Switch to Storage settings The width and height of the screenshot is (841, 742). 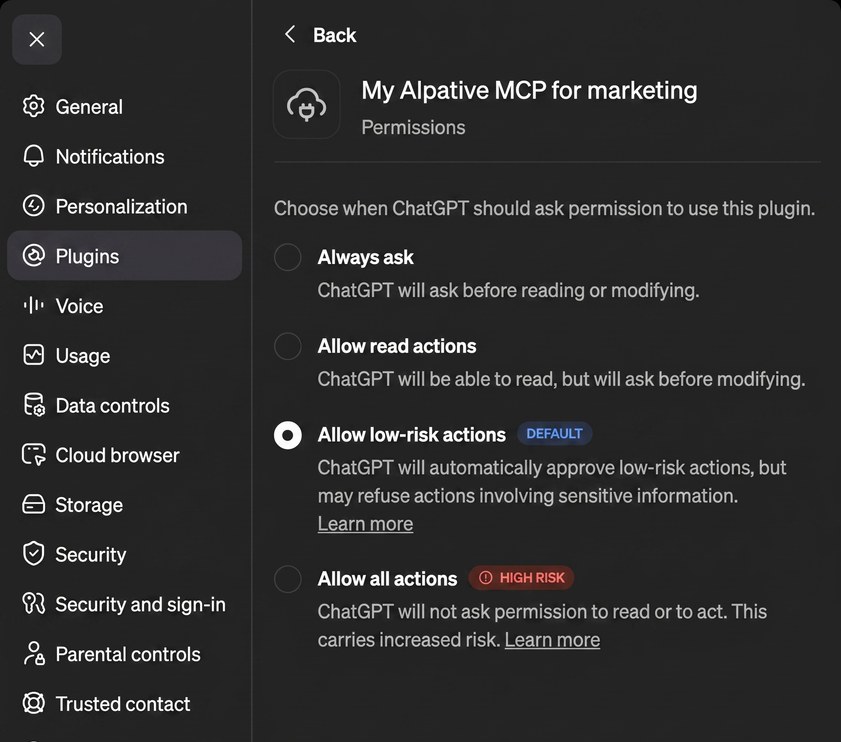[124, 504]
